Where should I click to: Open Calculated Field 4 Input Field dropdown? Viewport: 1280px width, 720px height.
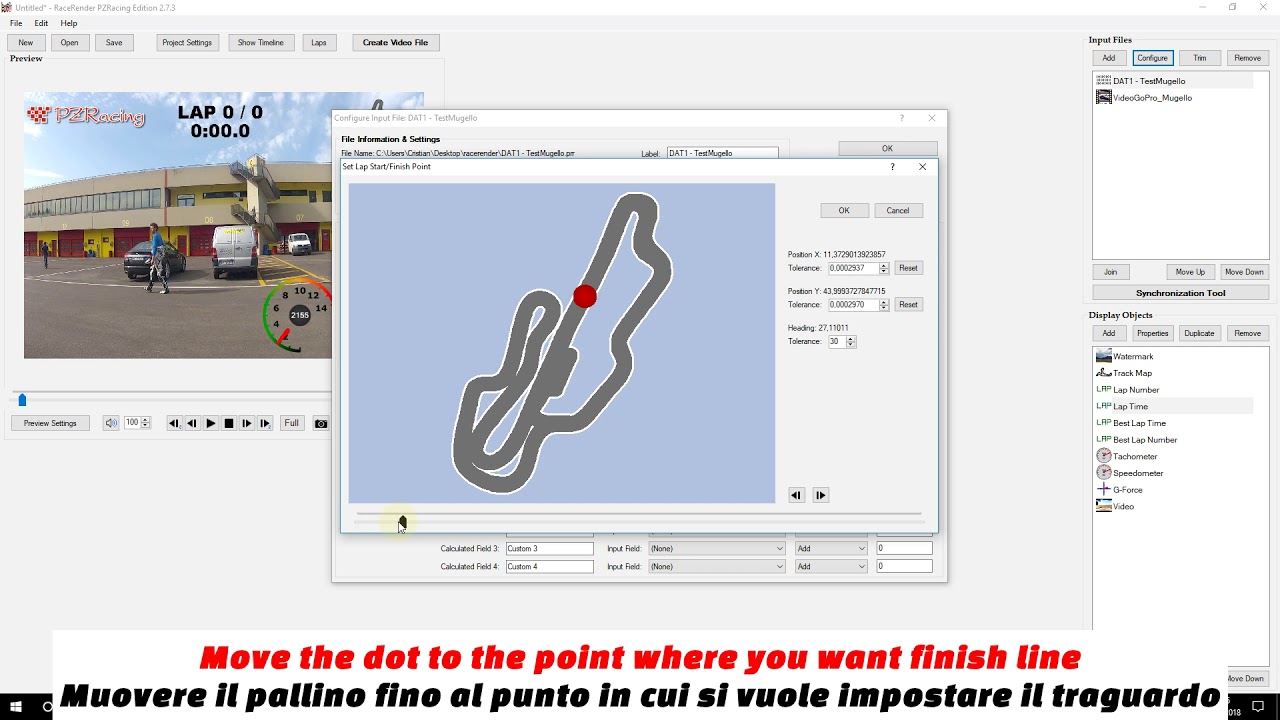(717, 567)
